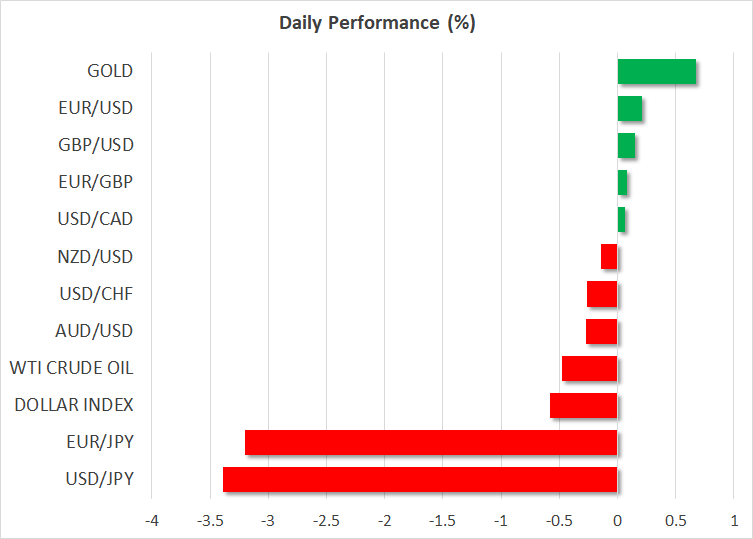Select the green GOLD bar
Screen dimensions: 753x539
click(656, 71)
